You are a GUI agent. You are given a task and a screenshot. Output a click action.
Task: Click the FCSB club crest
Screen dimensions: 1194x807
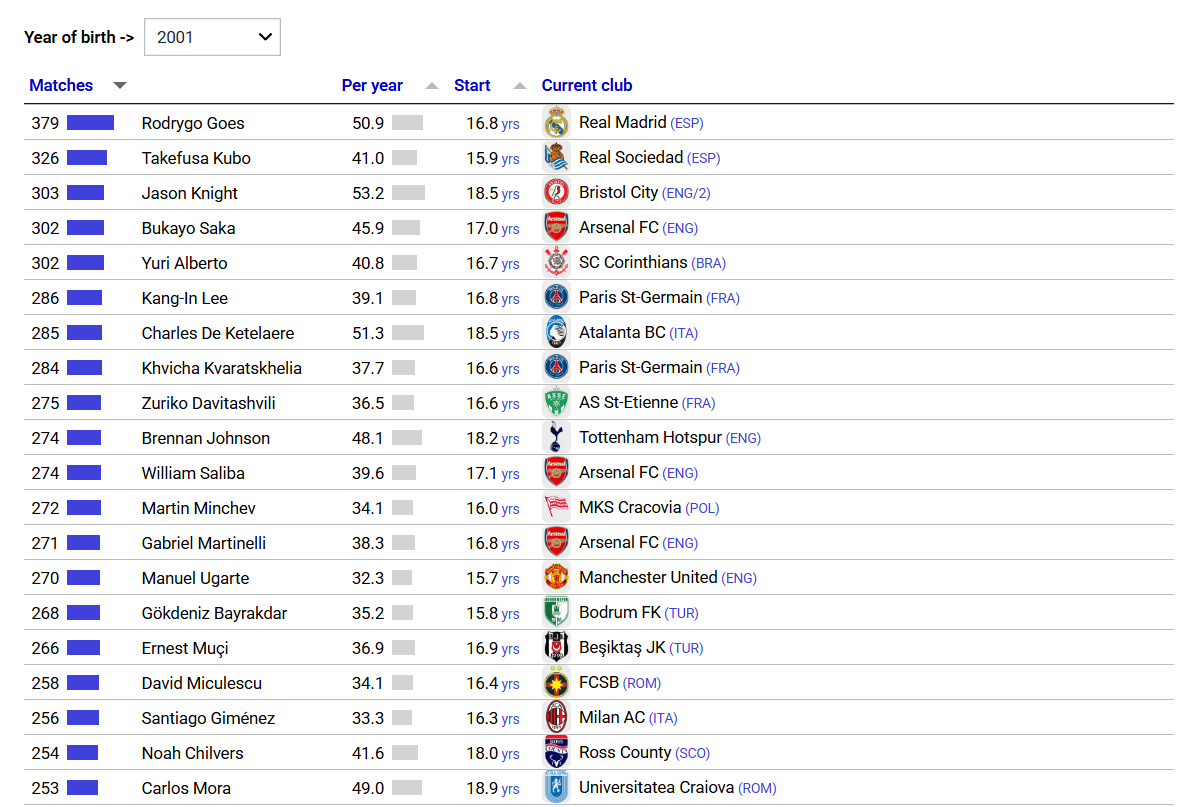[557, 683]
